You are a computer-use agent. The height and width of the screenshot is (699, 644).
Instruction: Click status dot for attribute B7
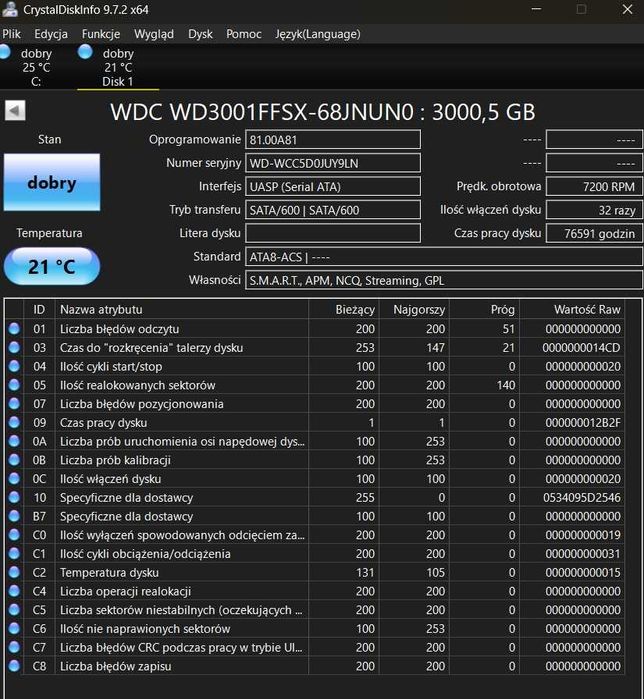coord(14,516)
